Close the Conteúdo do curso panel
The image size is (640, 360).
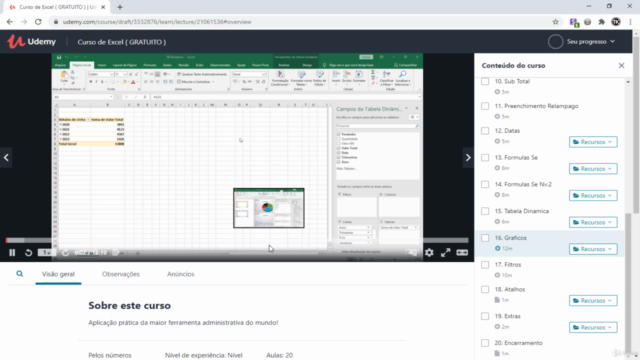[621, 65]
